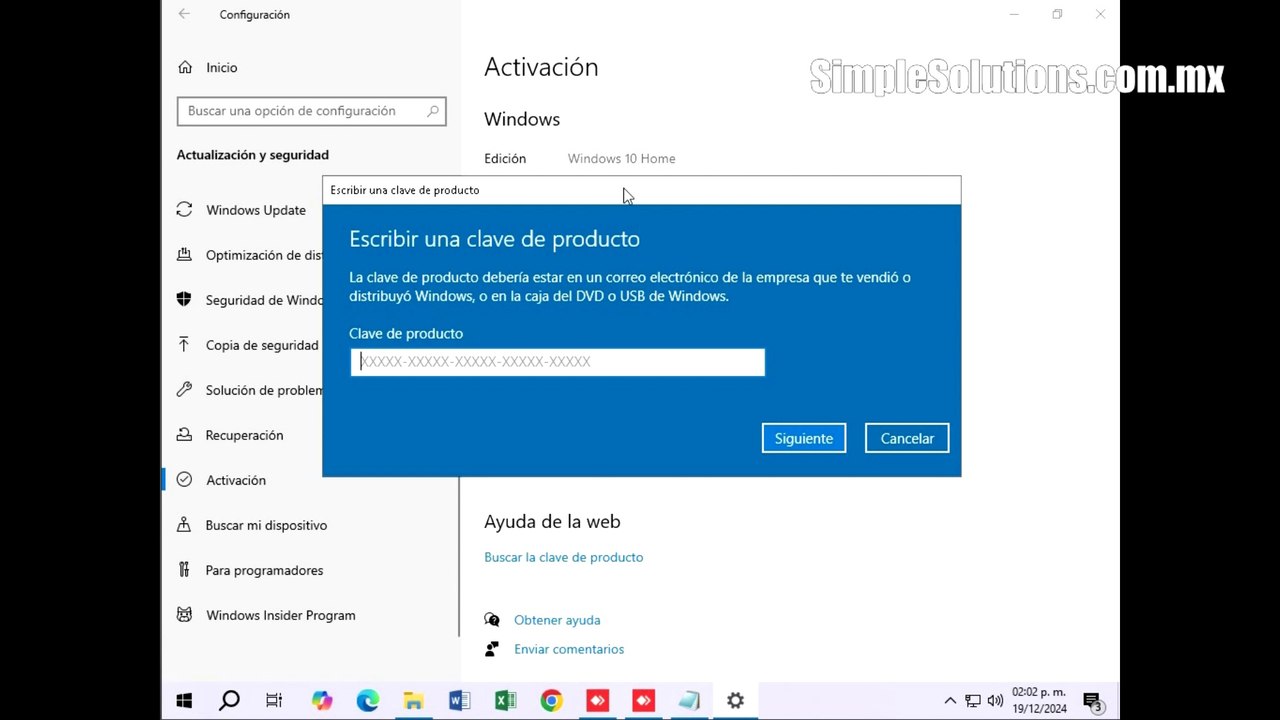Screen dimensions: 1280x720
Task: Click the volume speaker tray icon
Action: (995, 701)
